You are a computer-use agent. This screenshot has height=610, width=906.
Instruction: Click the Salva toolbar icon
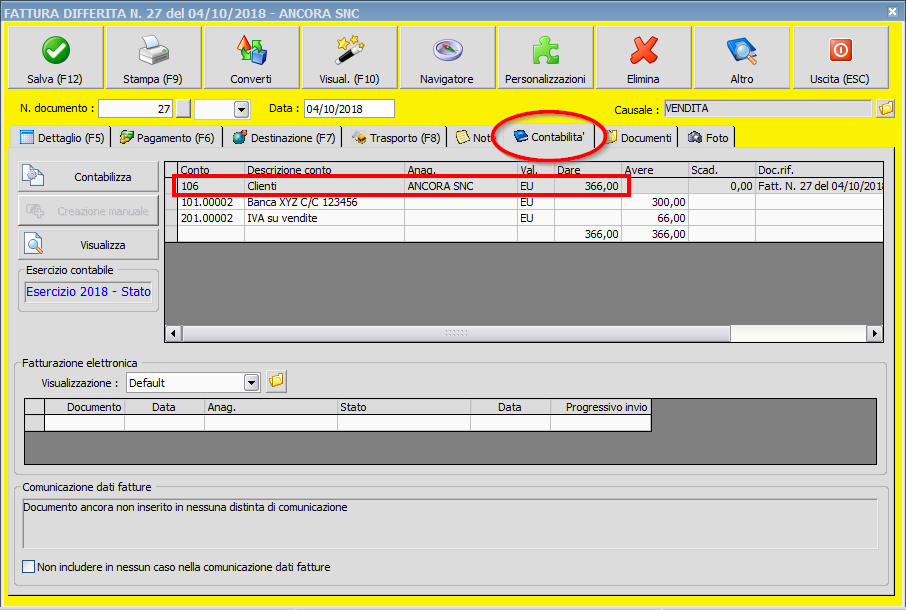(x=55, y=56)
